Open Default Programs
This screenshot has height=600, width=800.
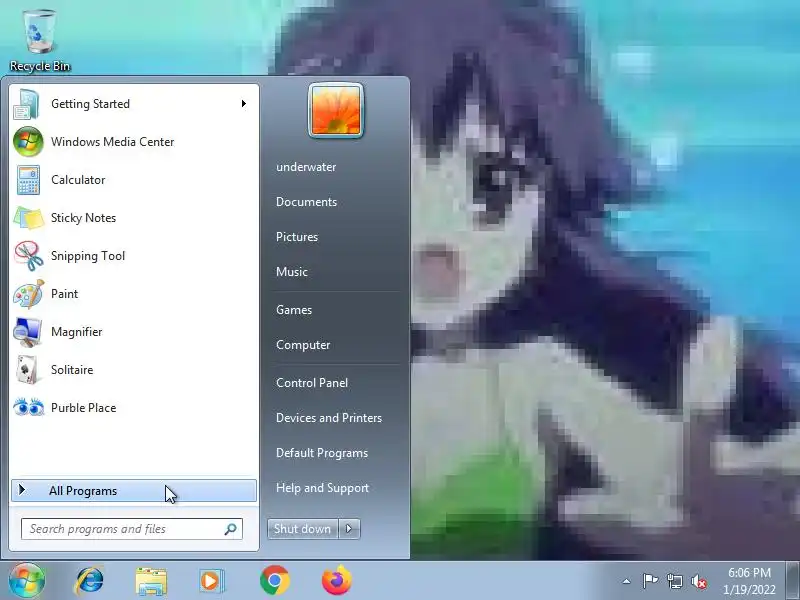322,453
